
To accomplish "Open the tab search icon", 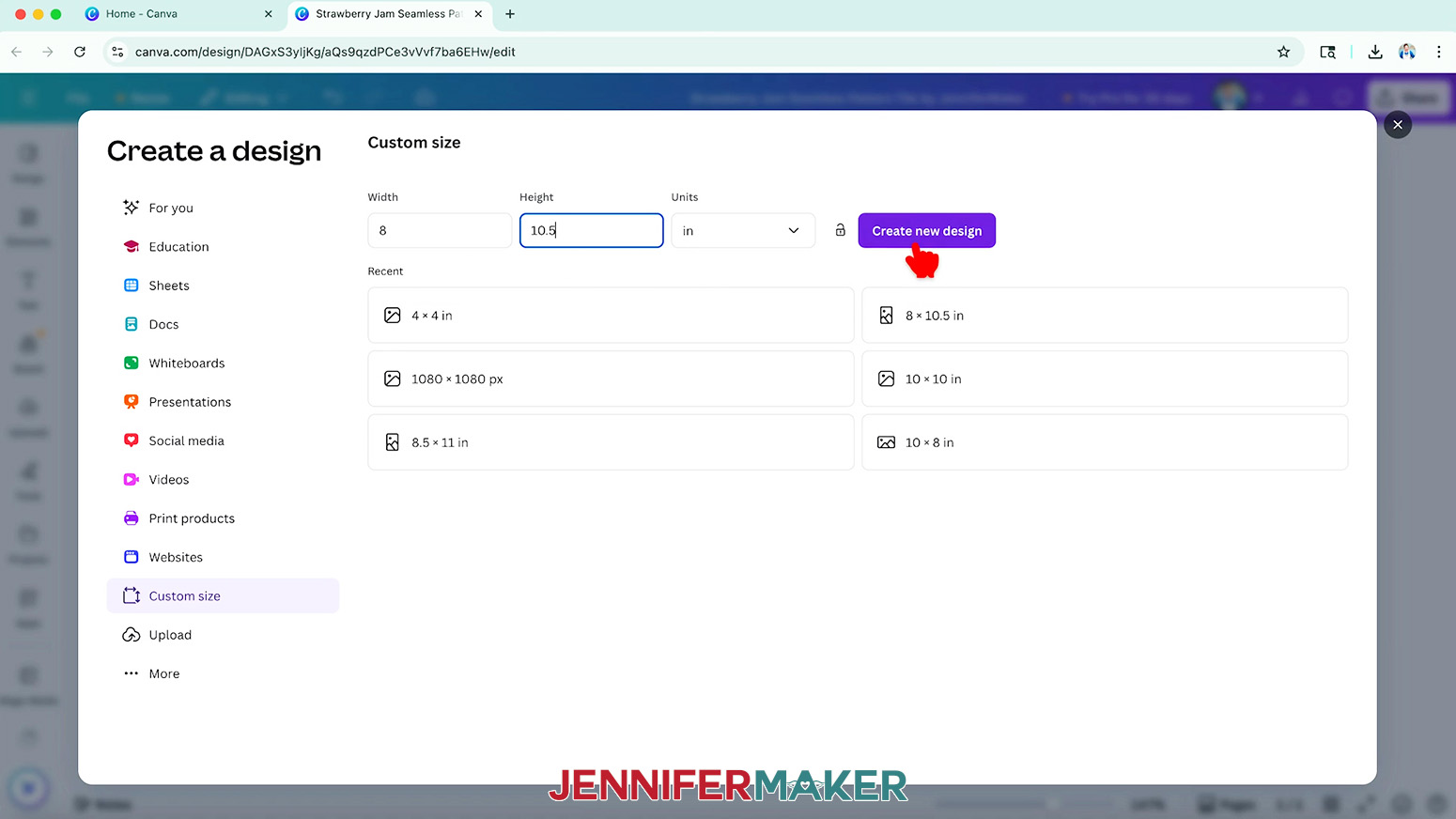I will click(x=1328, y=52).
